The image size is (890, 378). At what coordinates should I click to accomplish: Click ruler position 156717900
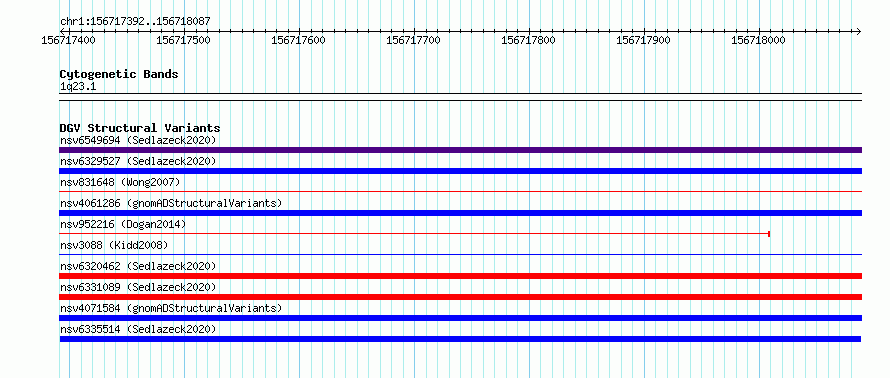(x=643, y=40)
